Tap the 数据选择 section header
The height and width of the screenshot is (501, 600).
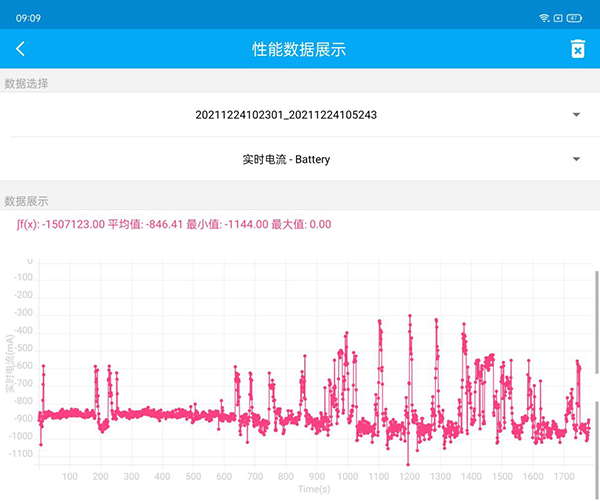[x=27, y=83]
